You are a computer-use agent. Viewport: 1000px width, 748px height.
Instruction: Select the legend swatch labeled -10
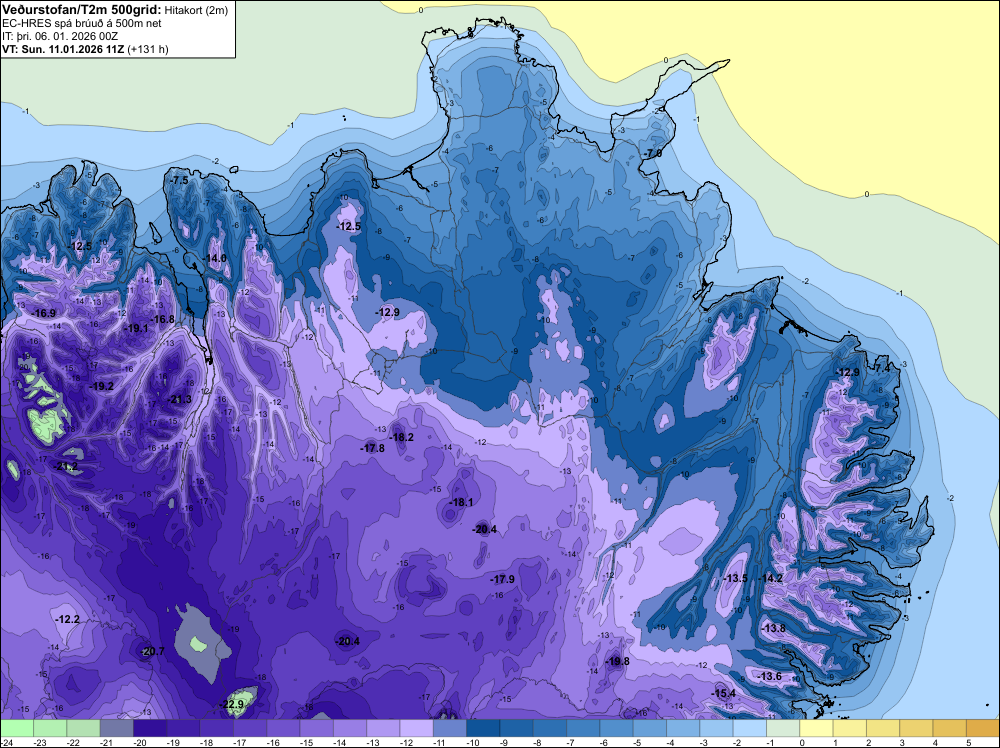483,728
